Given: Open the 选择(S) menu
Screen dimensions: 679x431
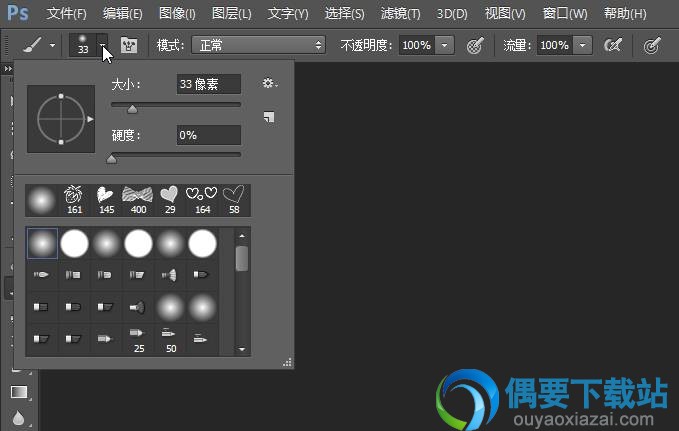Looking at the screenshot, I should coord(344,13).
